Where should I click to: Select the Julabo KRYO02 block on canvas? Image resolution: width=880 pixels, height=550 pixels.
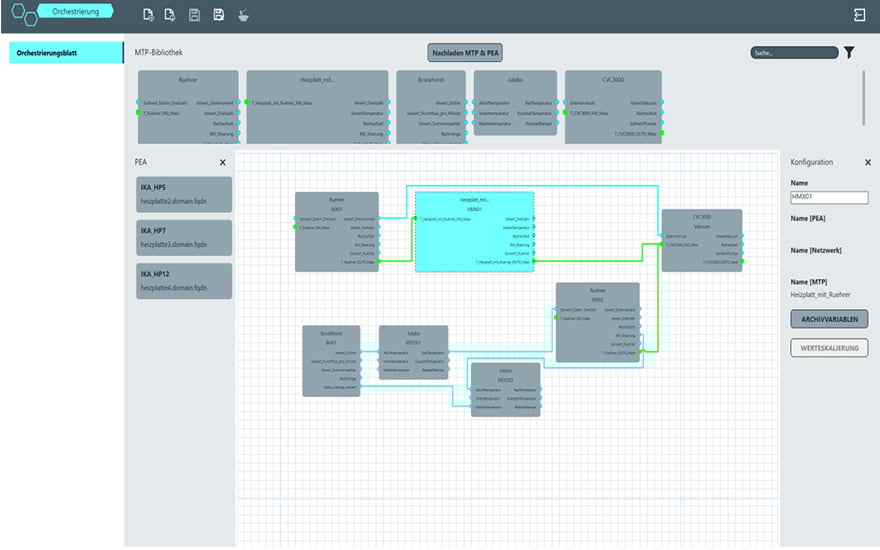click(x=506, y=389)
